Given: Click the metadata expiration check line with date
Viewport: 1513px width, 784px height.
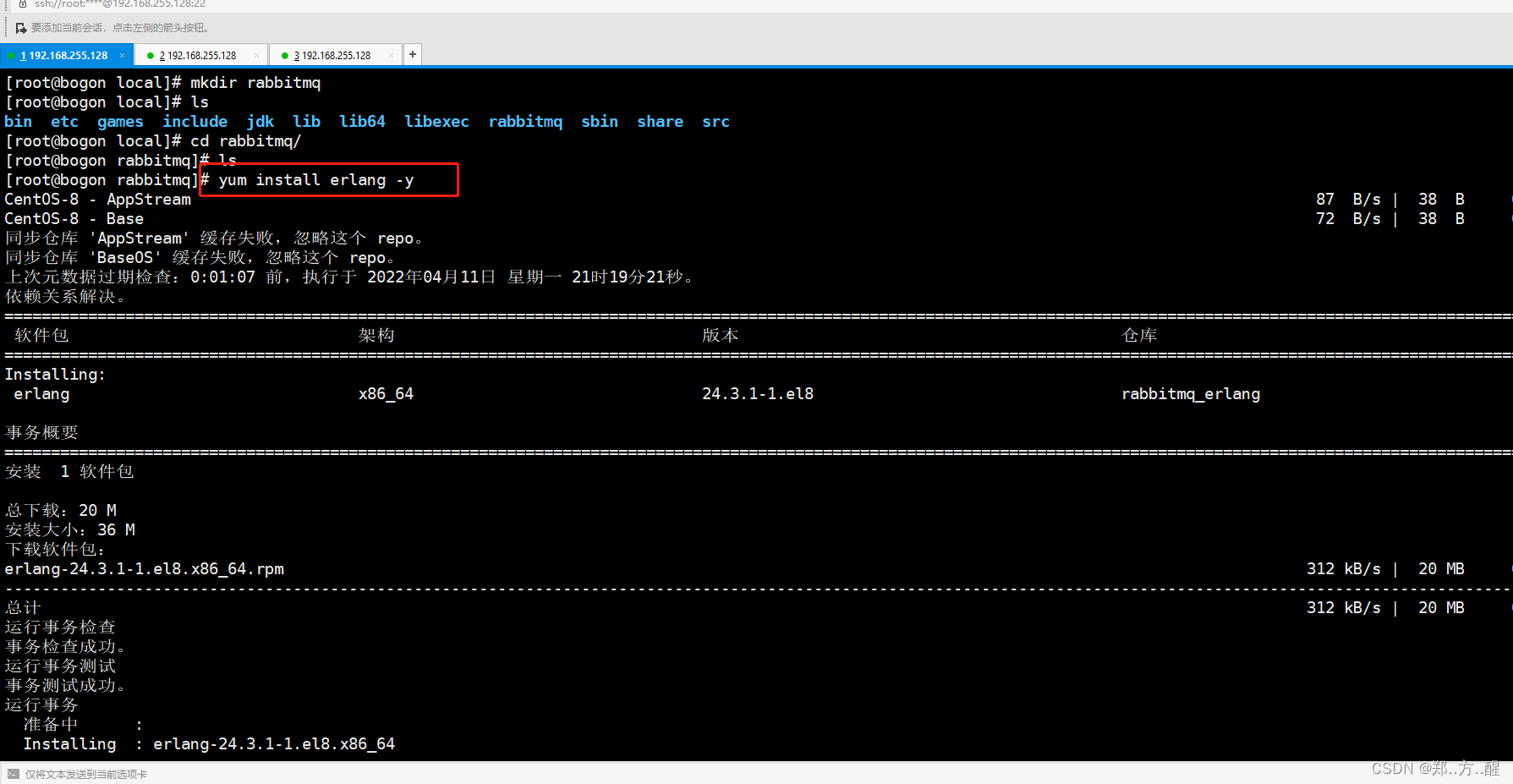Looking at the screenshot, I should pyautogui.click(x=349, y=277).
